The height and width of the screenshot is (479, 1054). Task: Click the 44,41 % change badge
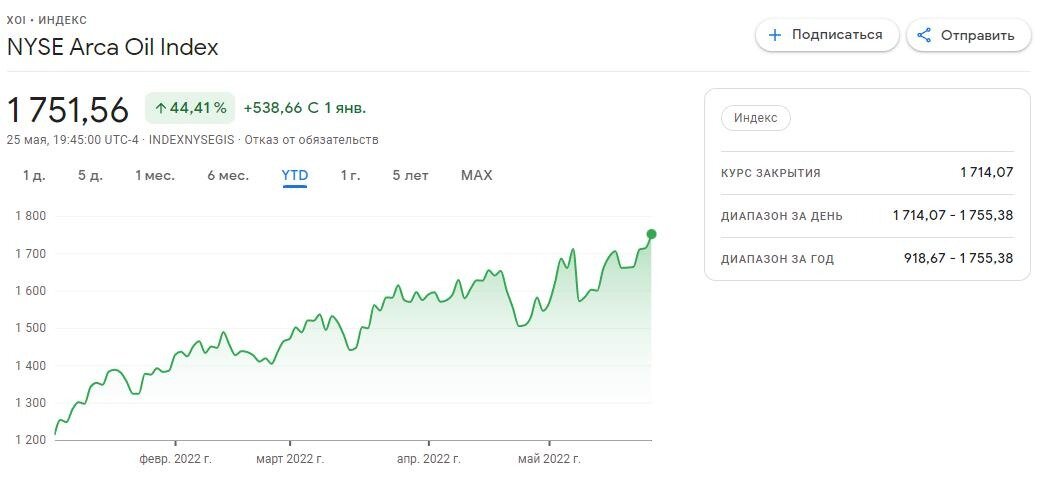[190, 107]
